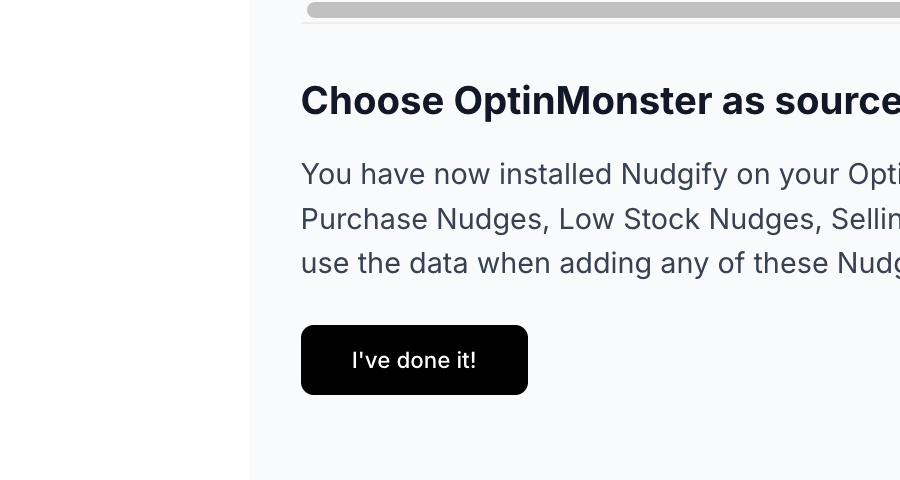Click the "Purchase Nudges" text
This screenshot has width=900, height=480.
click(x=421, y=219)
